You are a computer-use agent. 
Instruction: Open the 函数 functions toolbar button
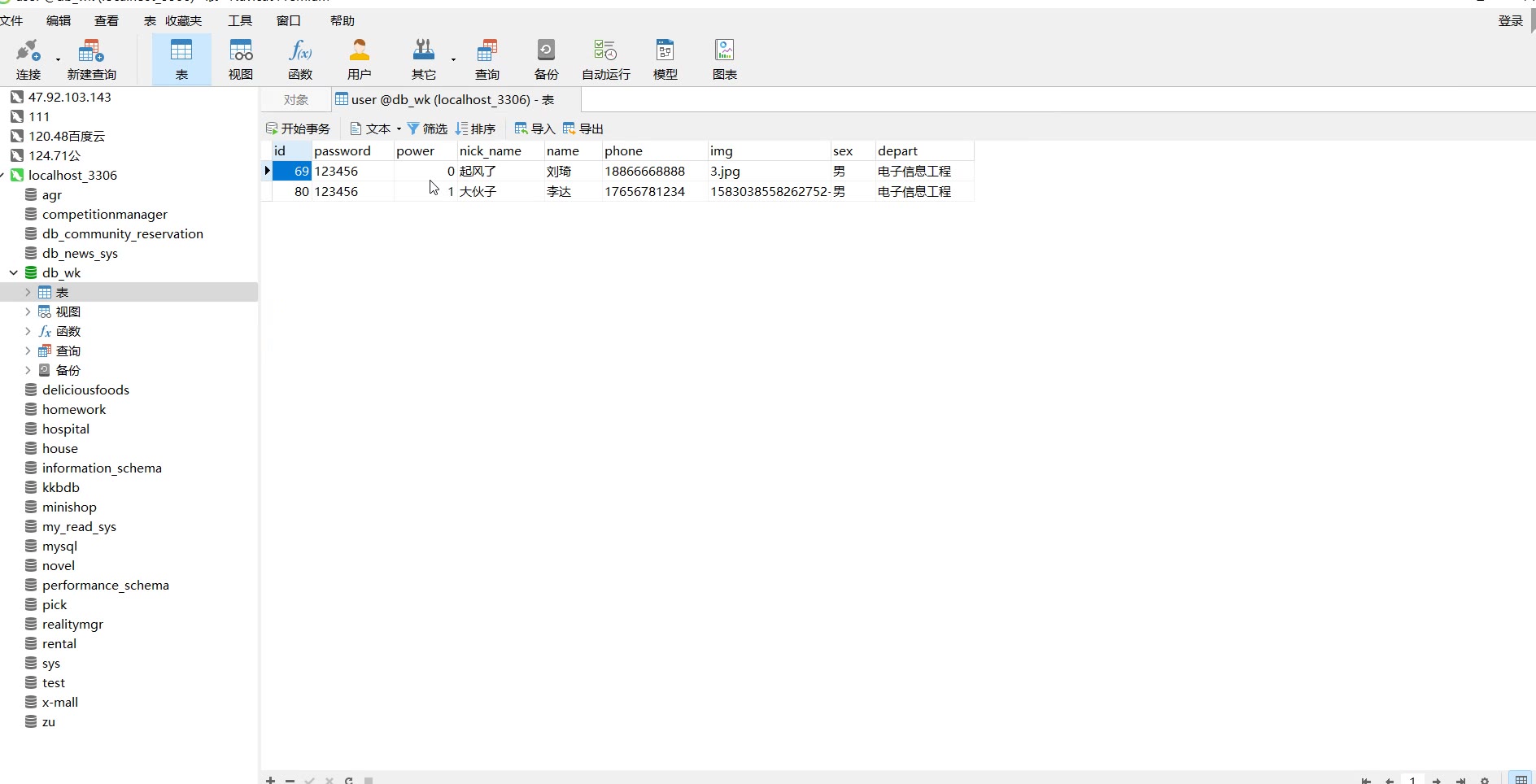point(300,59)
